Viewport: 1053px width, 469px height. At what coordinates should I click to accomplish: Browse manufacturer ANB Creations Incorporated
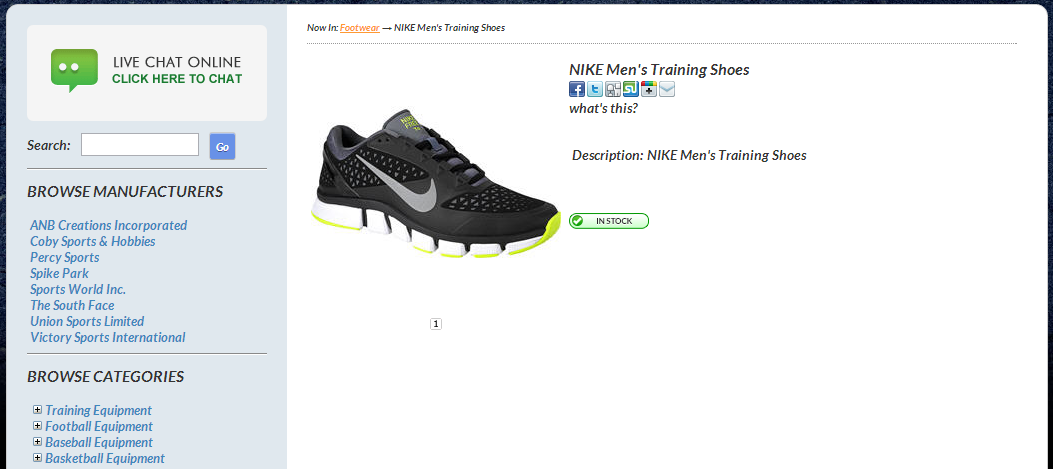point(109,225)
